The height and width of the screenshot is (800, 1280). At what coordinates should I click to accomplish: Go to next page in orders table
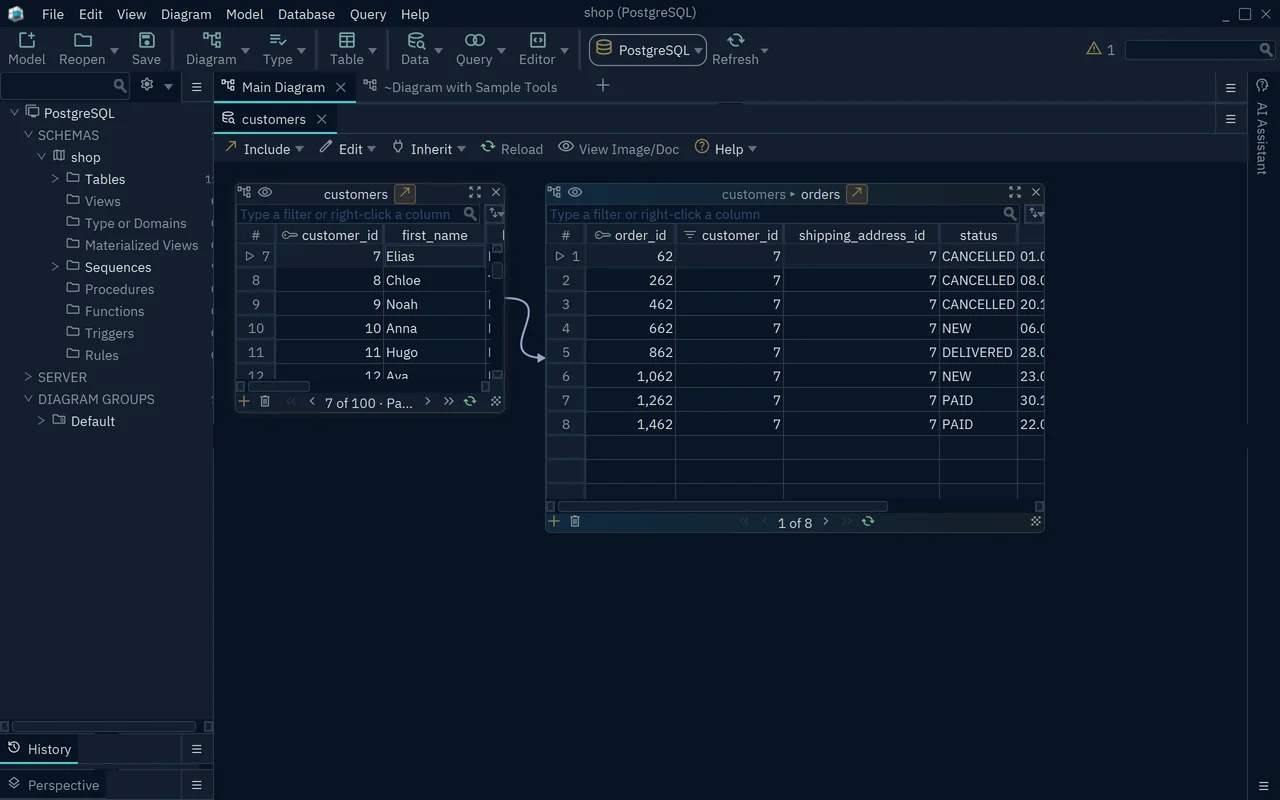[826, 521]
